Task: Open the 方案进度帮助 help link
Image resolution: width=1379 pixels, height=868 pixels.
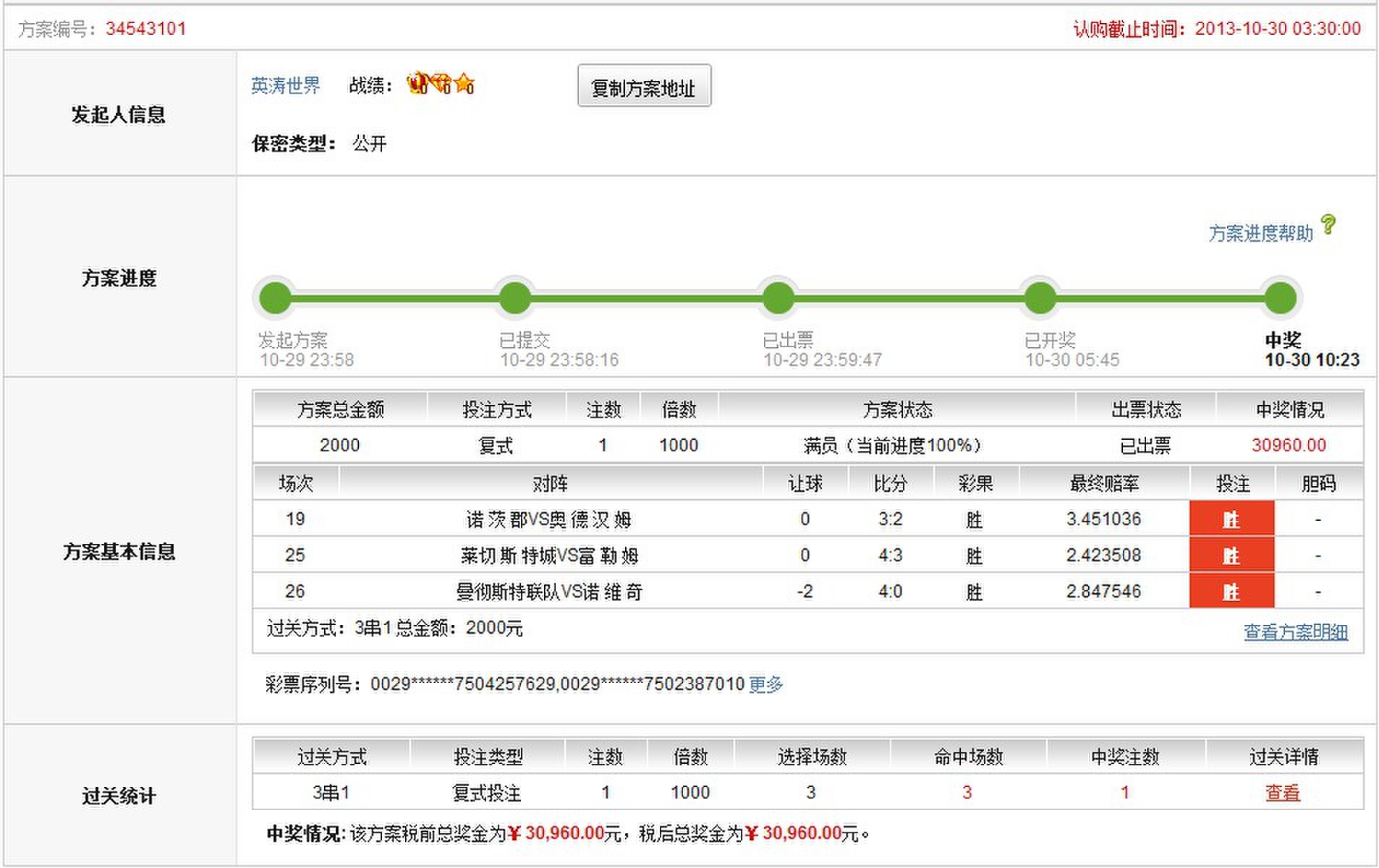Action: click(1260, 233)
